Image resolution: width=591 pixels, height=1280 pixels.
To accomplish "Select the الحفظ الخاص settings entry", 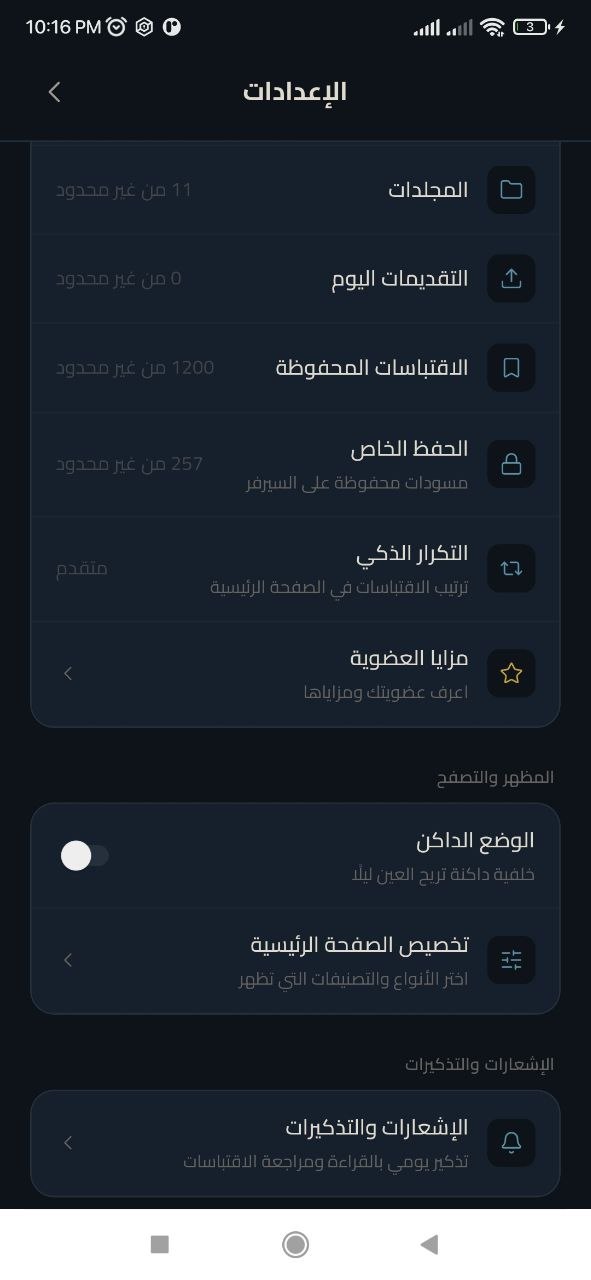I will click(295, 464).
